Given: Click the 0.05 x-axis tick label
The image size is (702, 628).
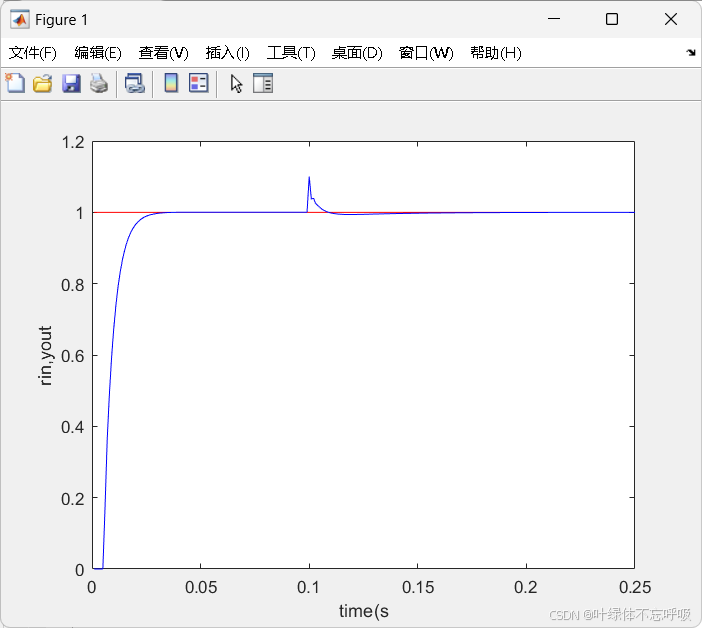Looking at the screenshot, I should [201, 587].
